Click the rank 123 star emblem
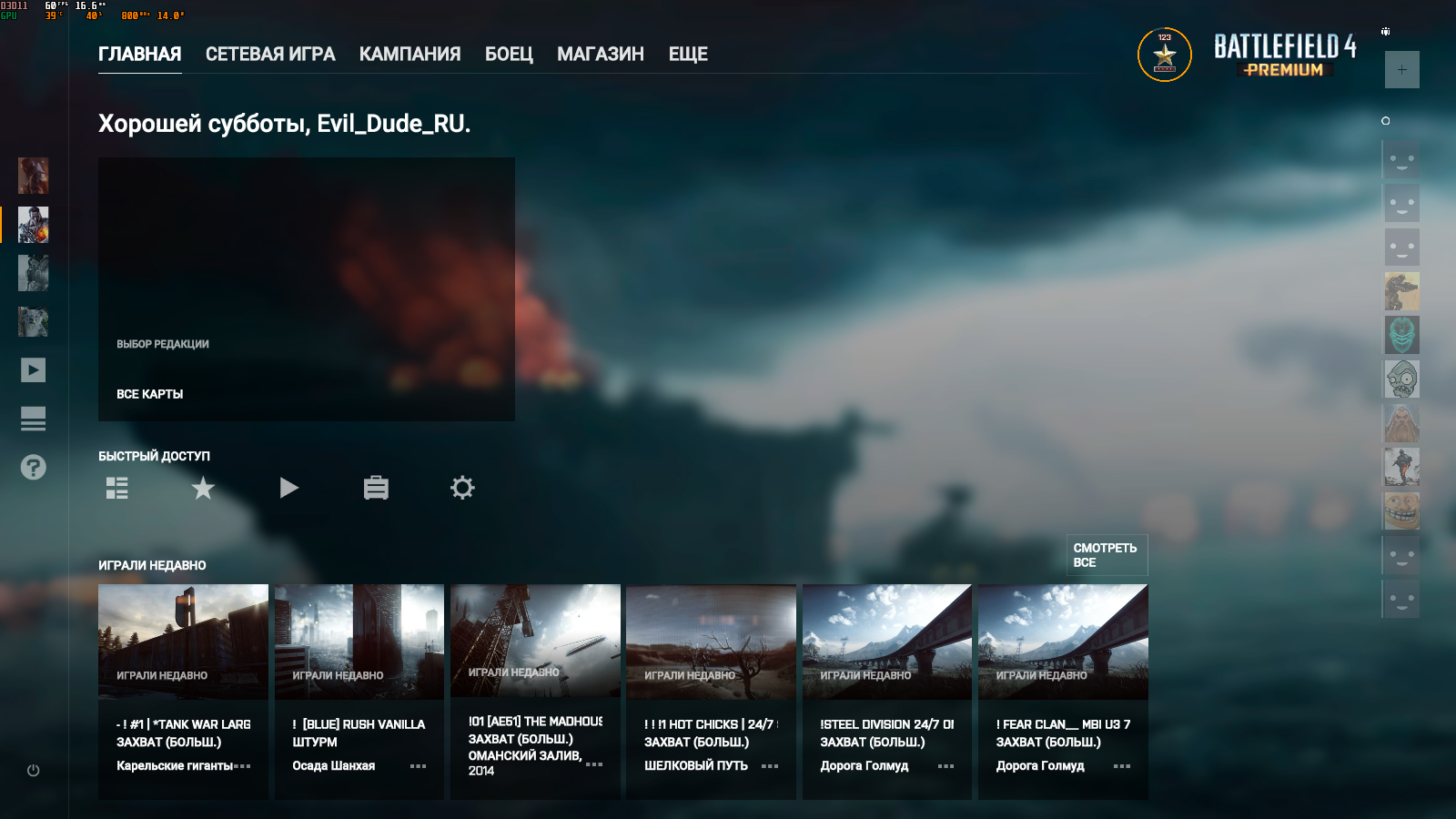This screenshot has height=819, width=1456. (x=1165, y=55)
